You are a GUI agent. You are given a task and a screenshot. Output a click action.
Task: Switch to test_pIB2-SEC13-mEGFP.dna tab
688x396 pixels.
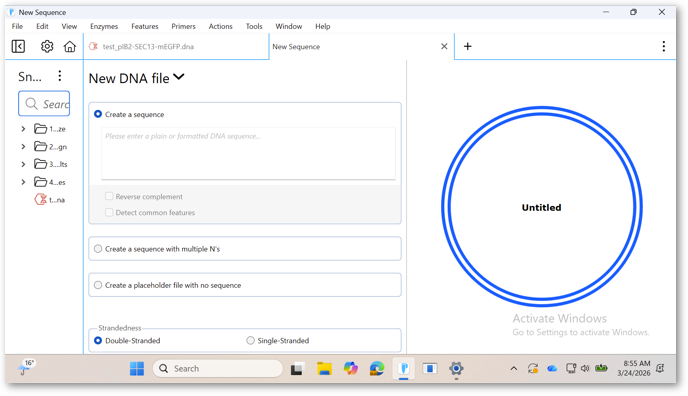click(x=176, y=46)
